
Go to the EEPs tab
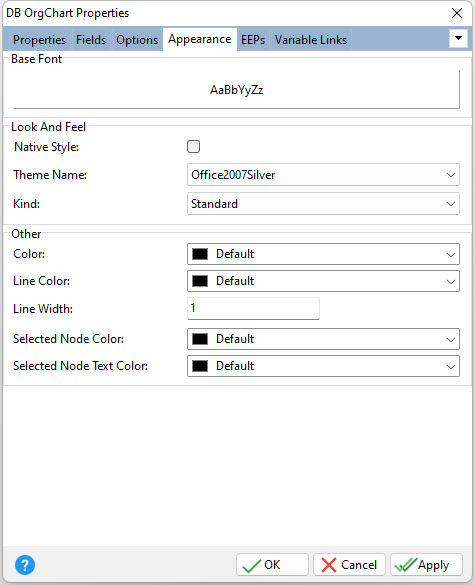[x=253, y=40]
